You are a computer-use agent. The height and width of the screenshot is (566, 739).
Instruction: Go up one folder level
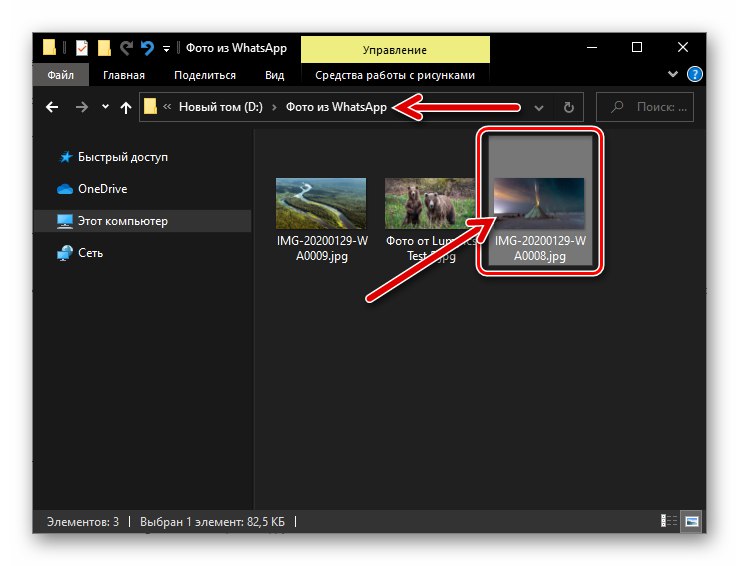pos(125,108)
